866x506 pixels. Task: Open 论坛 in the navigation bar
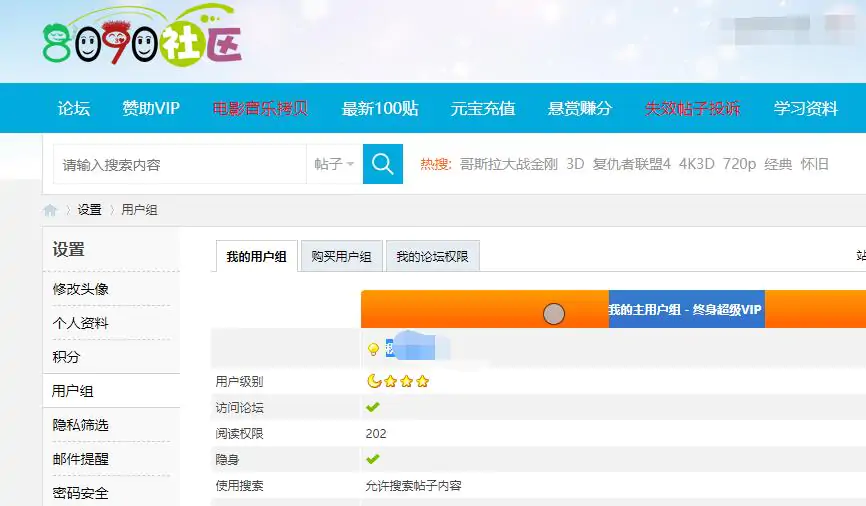73,108
